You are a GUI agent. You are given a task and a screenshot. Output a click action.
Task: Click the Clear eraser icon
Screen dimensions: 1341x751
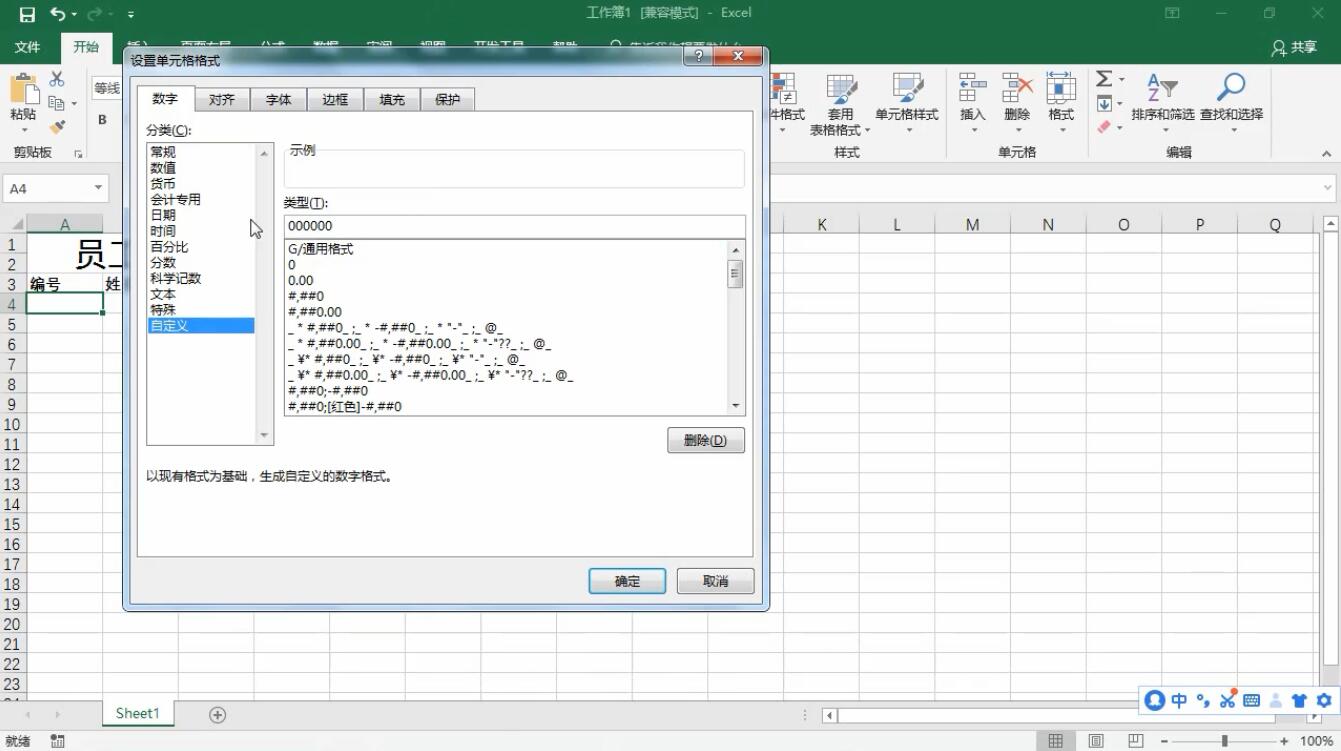click(x=1104, y=127)
